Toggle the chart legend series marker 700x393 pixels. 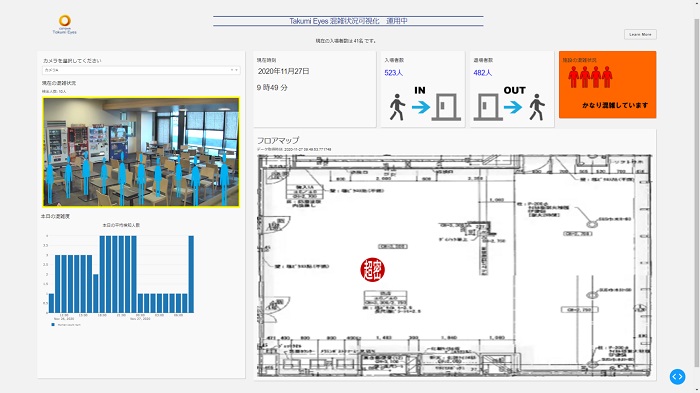tap(53, 325)
